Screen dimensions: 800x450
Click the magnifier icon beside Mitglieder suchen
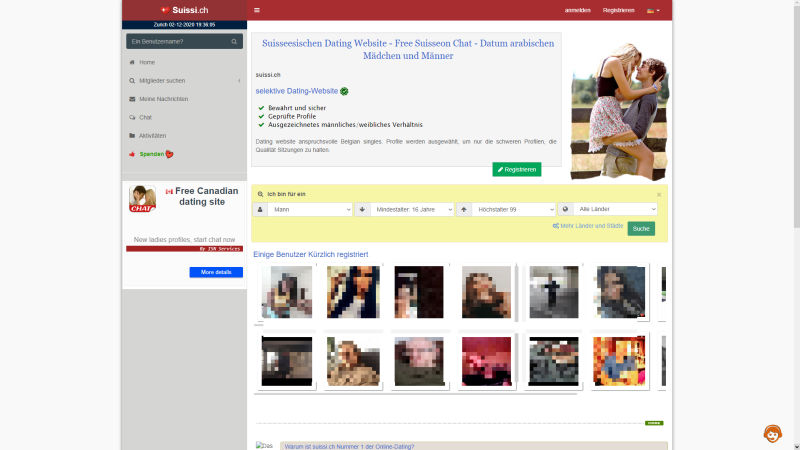(x=132, y=81)
